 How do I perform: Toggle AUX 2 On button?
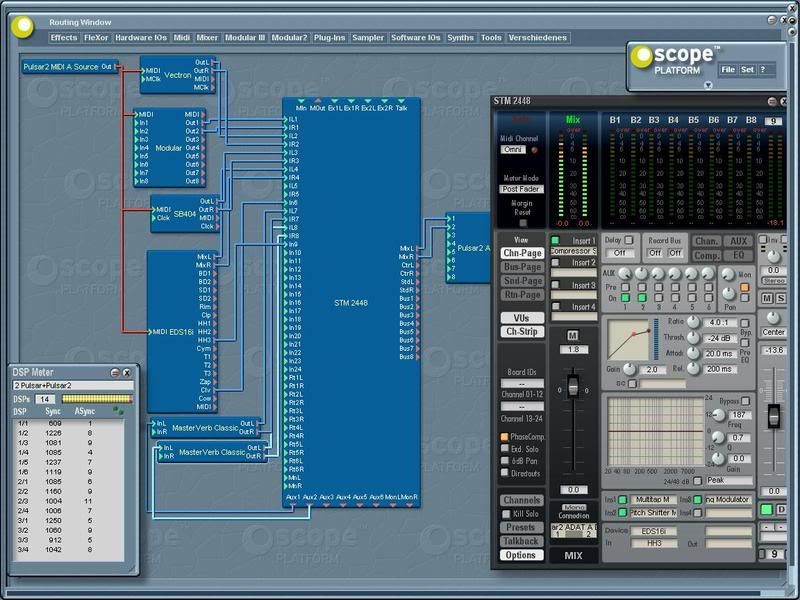point(642,297)
